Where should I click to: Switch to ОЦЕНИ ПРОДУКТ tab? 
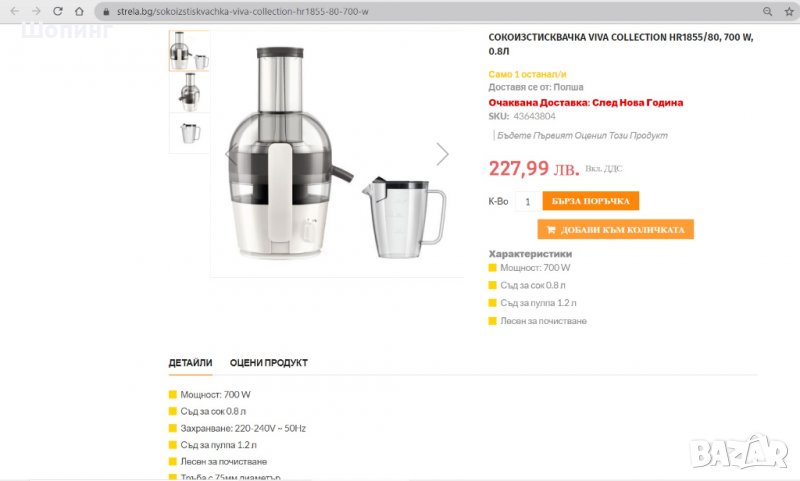click(x=268, y=363)
